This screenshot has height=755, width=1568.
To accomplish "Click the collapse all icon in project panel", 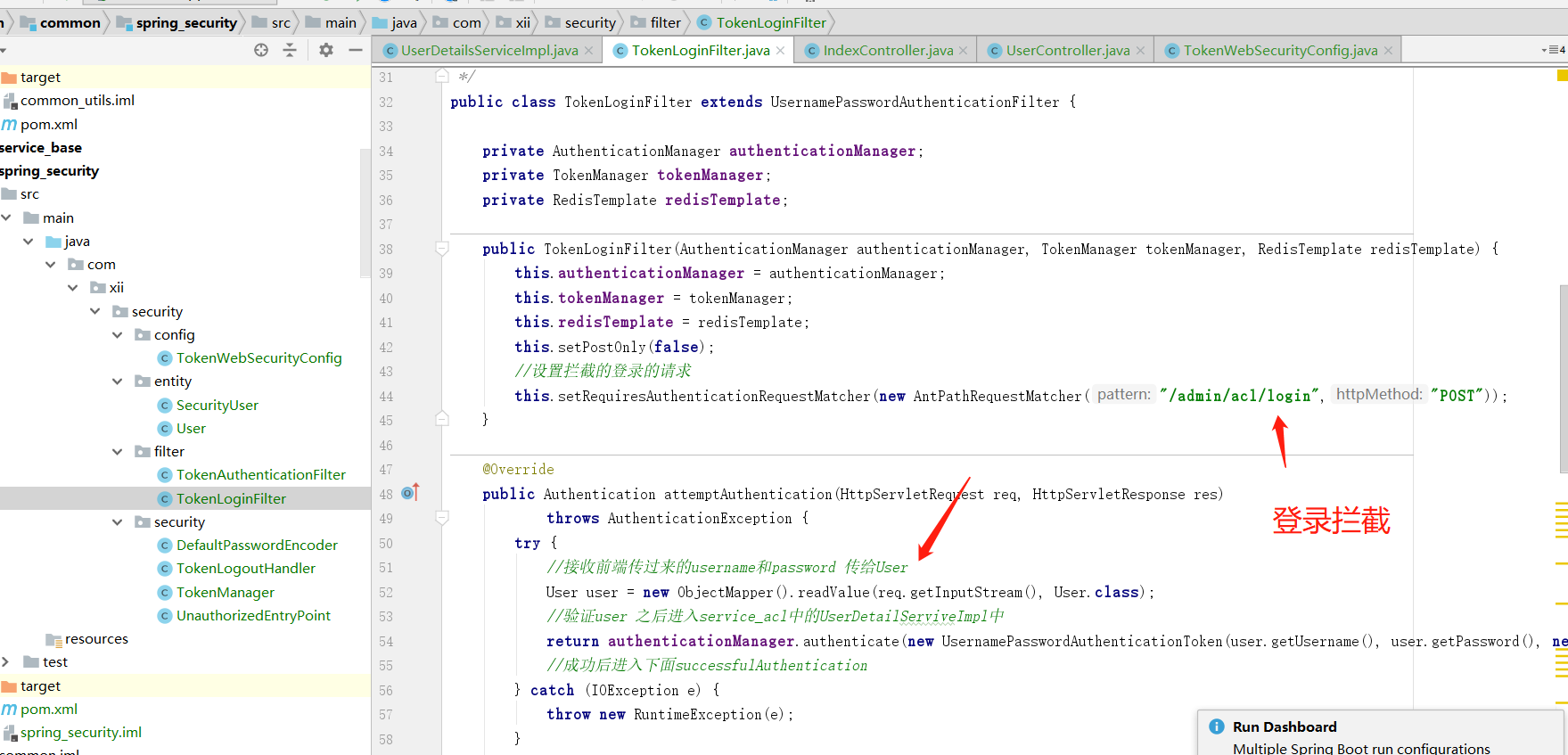I will [x=290, y=50].
